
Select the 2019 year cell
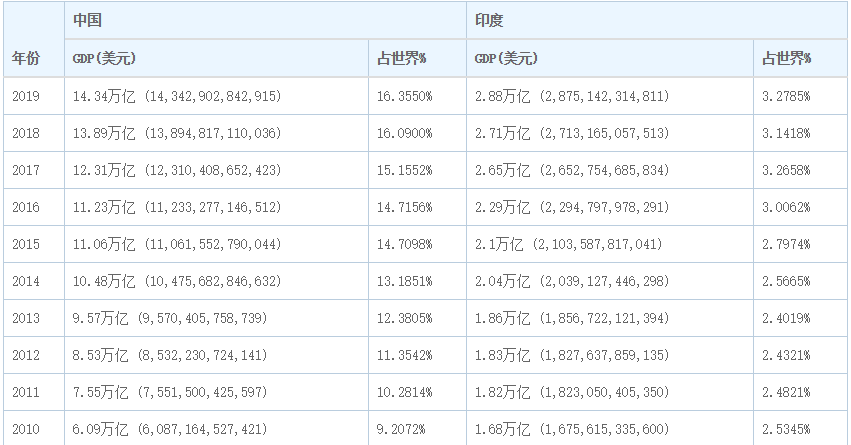click(x=34, y=96)
